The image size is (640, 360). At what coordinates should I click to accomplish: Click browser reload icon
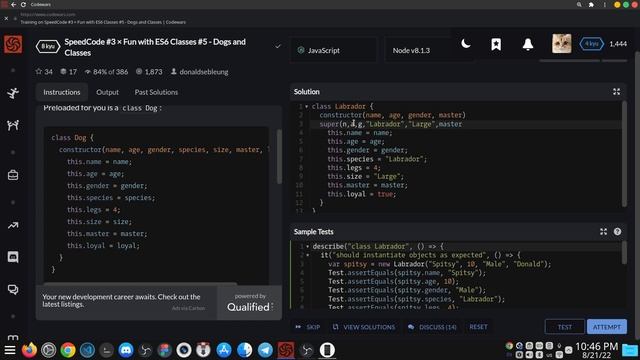23,4
